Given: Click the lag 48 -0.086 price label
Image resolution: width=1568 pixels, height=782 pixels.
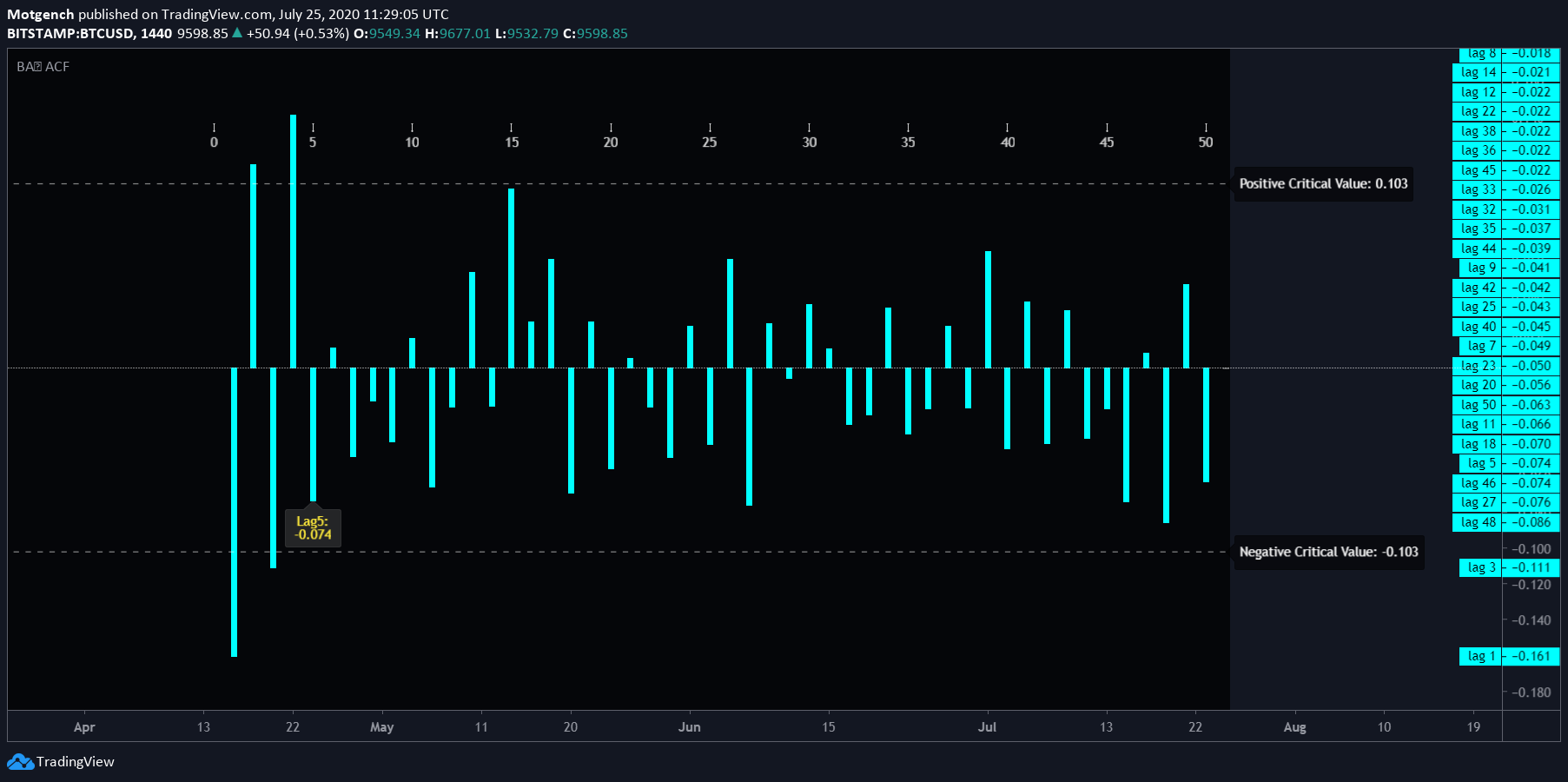Looking at the screenshot, I should 1506,522.
